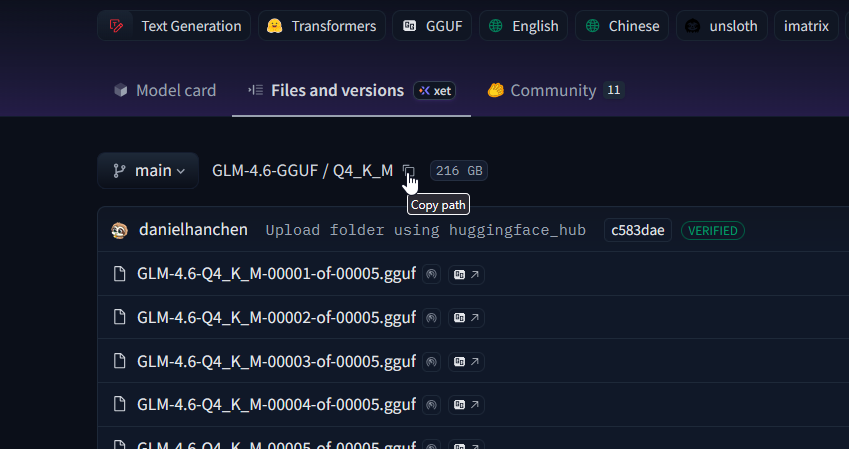Click the Chinese language tag
This screenshot has height=449, width=849.
[622, 25]
